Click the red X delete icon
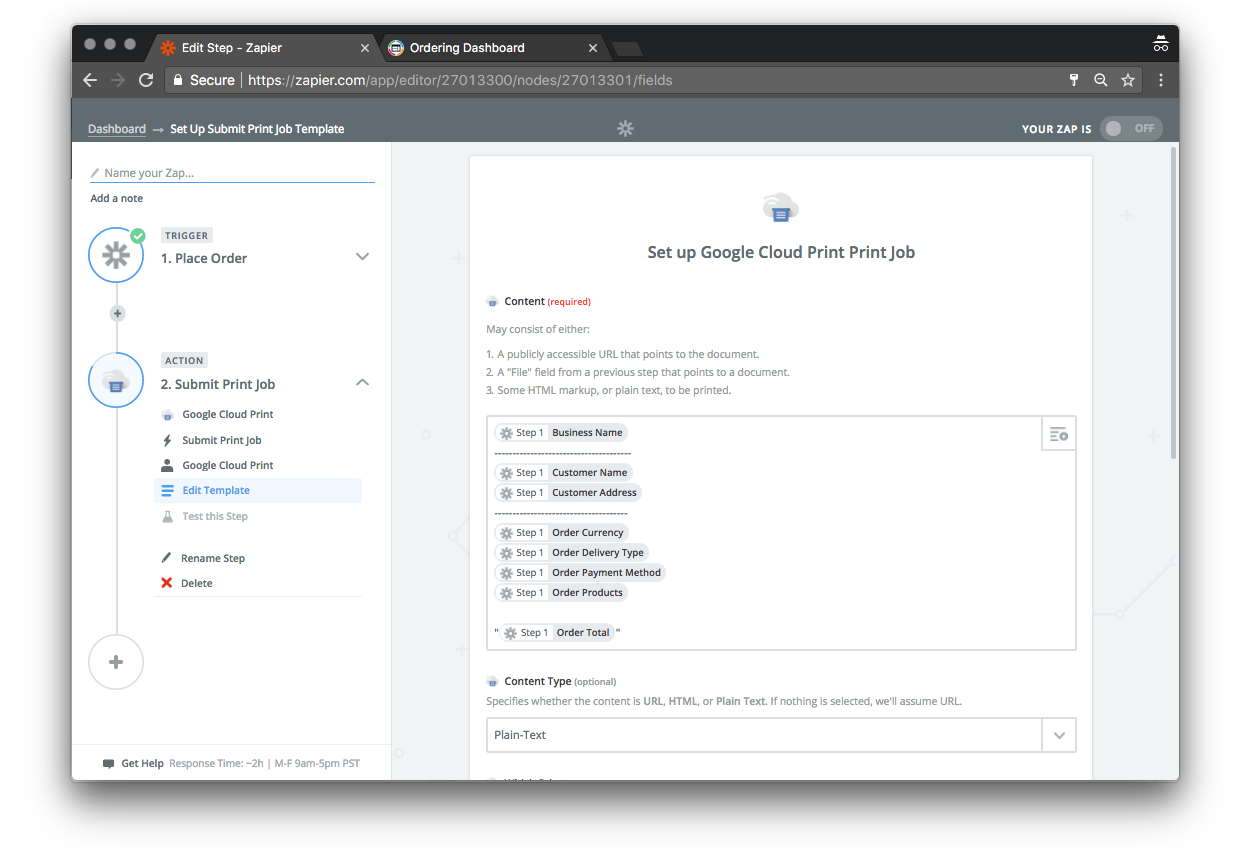 (167, 583)
